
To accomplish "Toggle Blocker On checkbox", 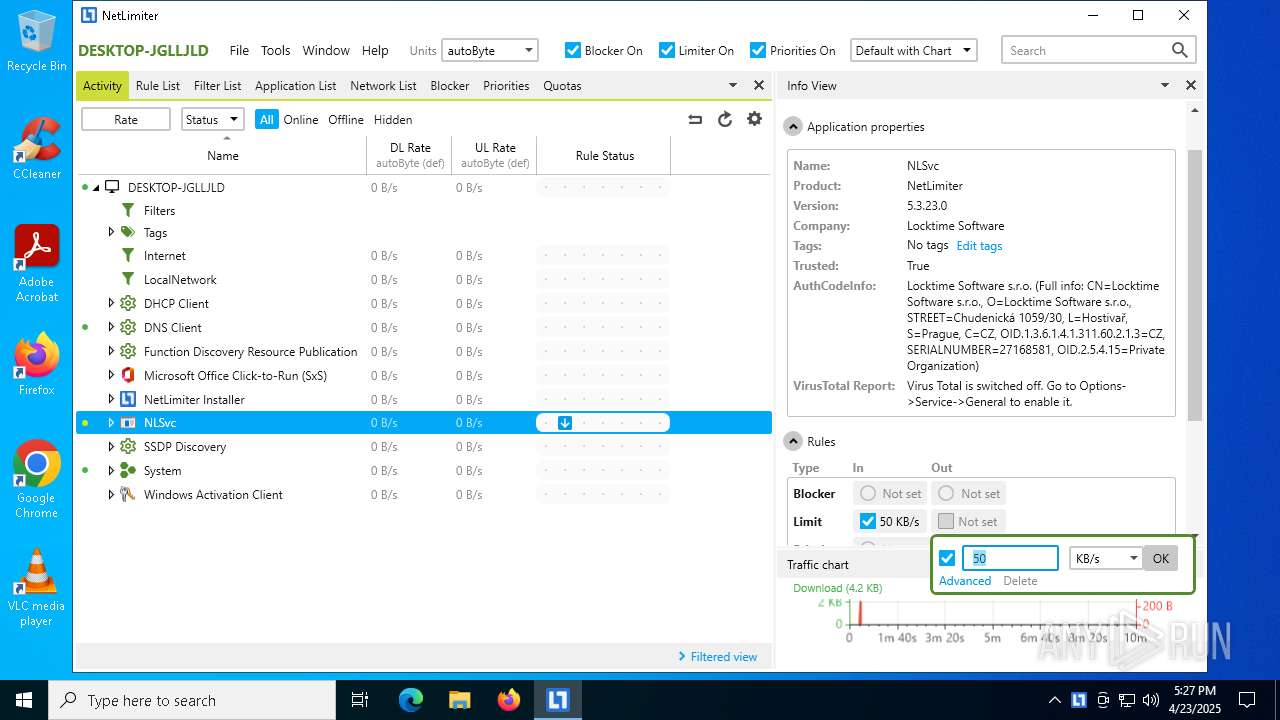I will click(x=573, y=50).
